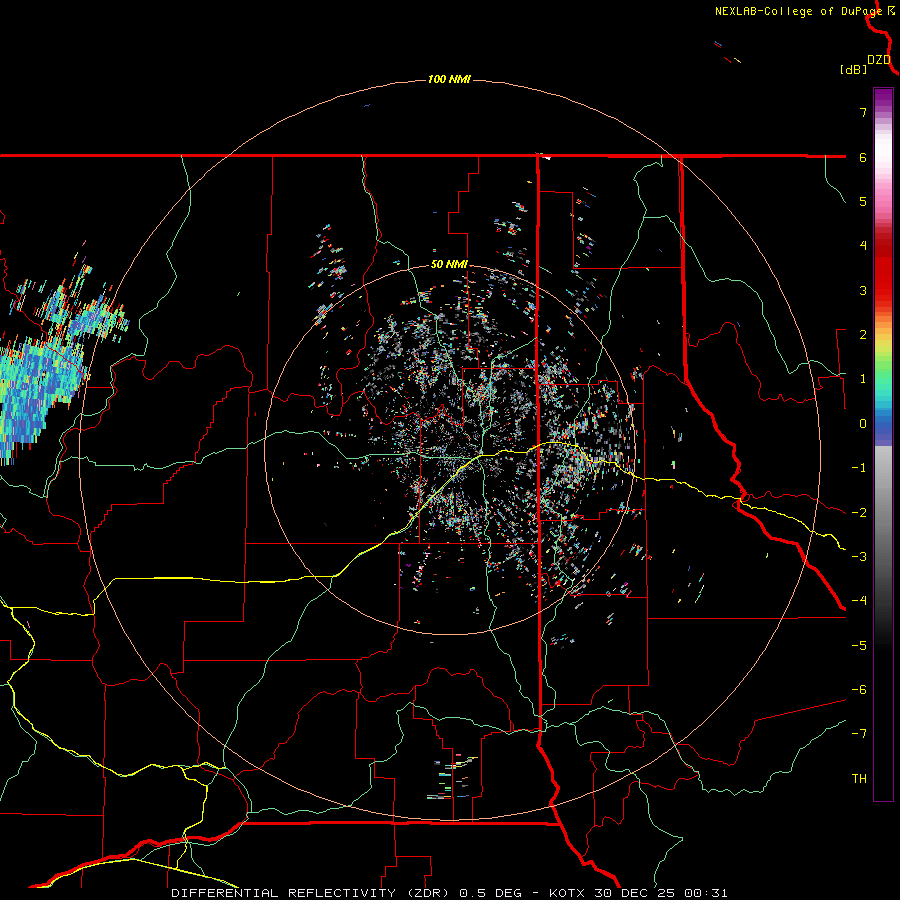Click the -2 value on color scale
The width and height of the screenshot is (900, 900).
point(859,513)
